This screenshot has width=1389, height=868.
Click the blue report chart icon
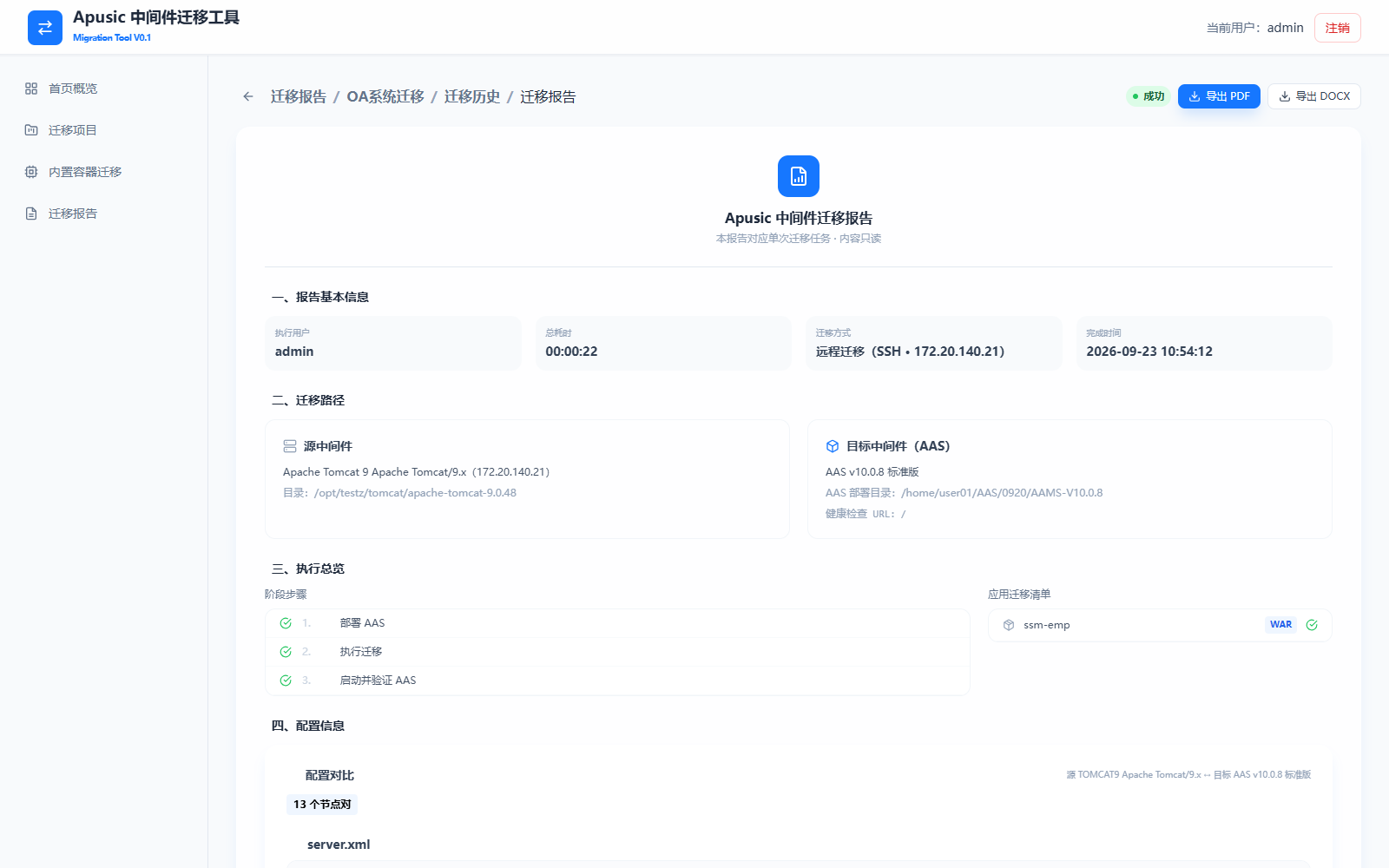coord(799,176)
